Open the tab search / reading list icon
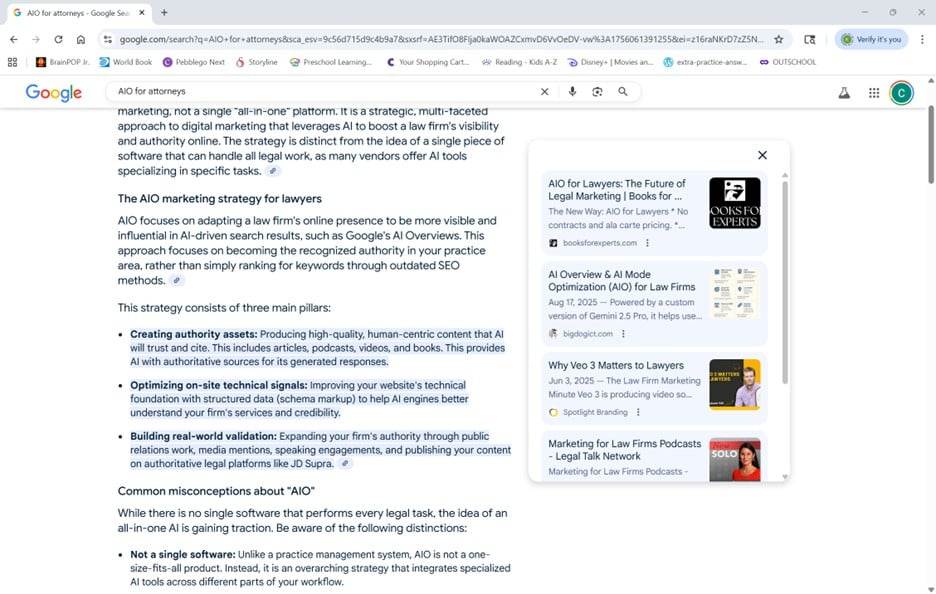 pyautogui.click(x=809, y=39)
